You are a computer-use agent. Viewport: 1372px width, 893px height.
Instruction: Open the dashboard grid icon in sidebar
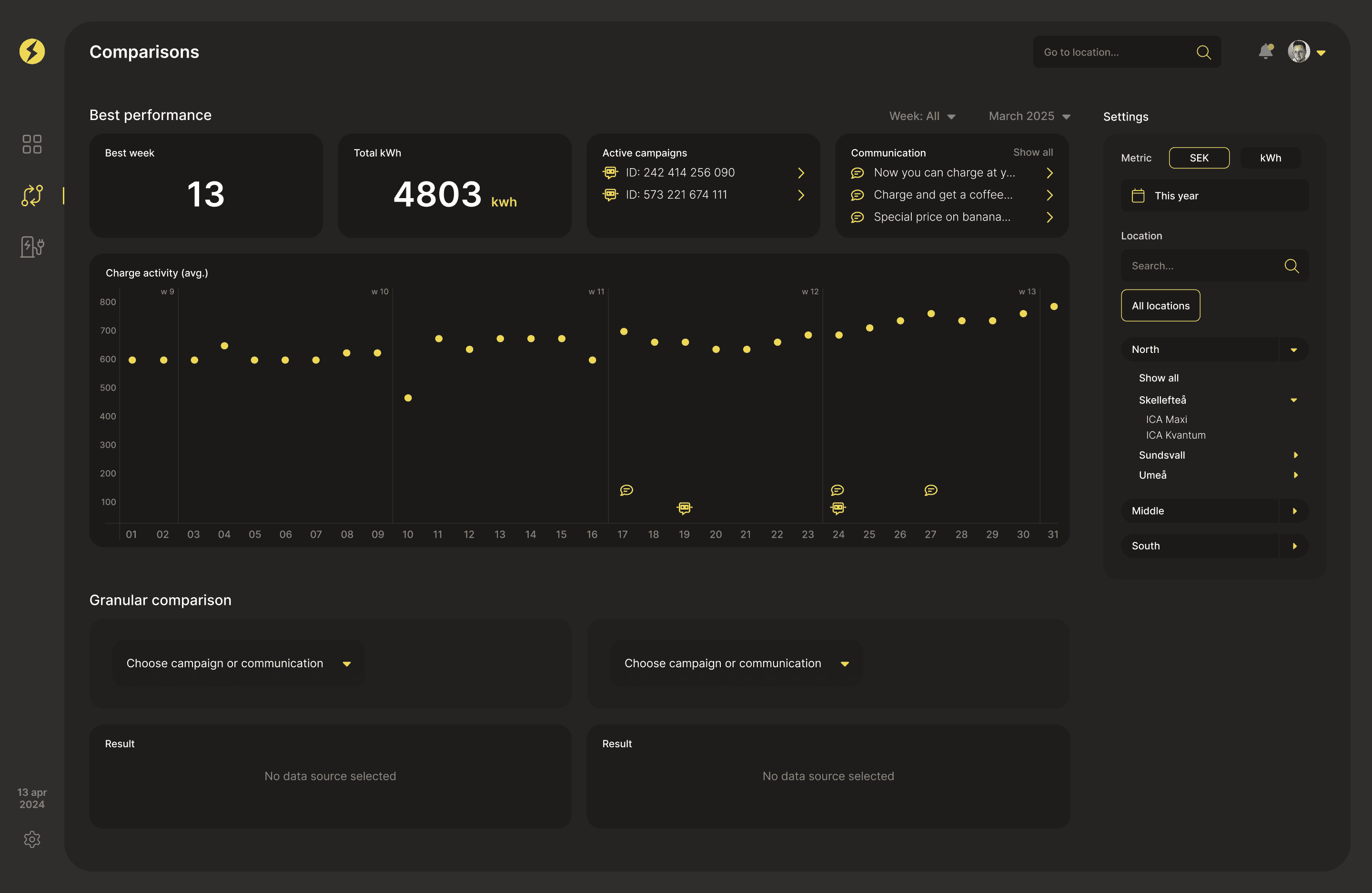coord(32,144)
